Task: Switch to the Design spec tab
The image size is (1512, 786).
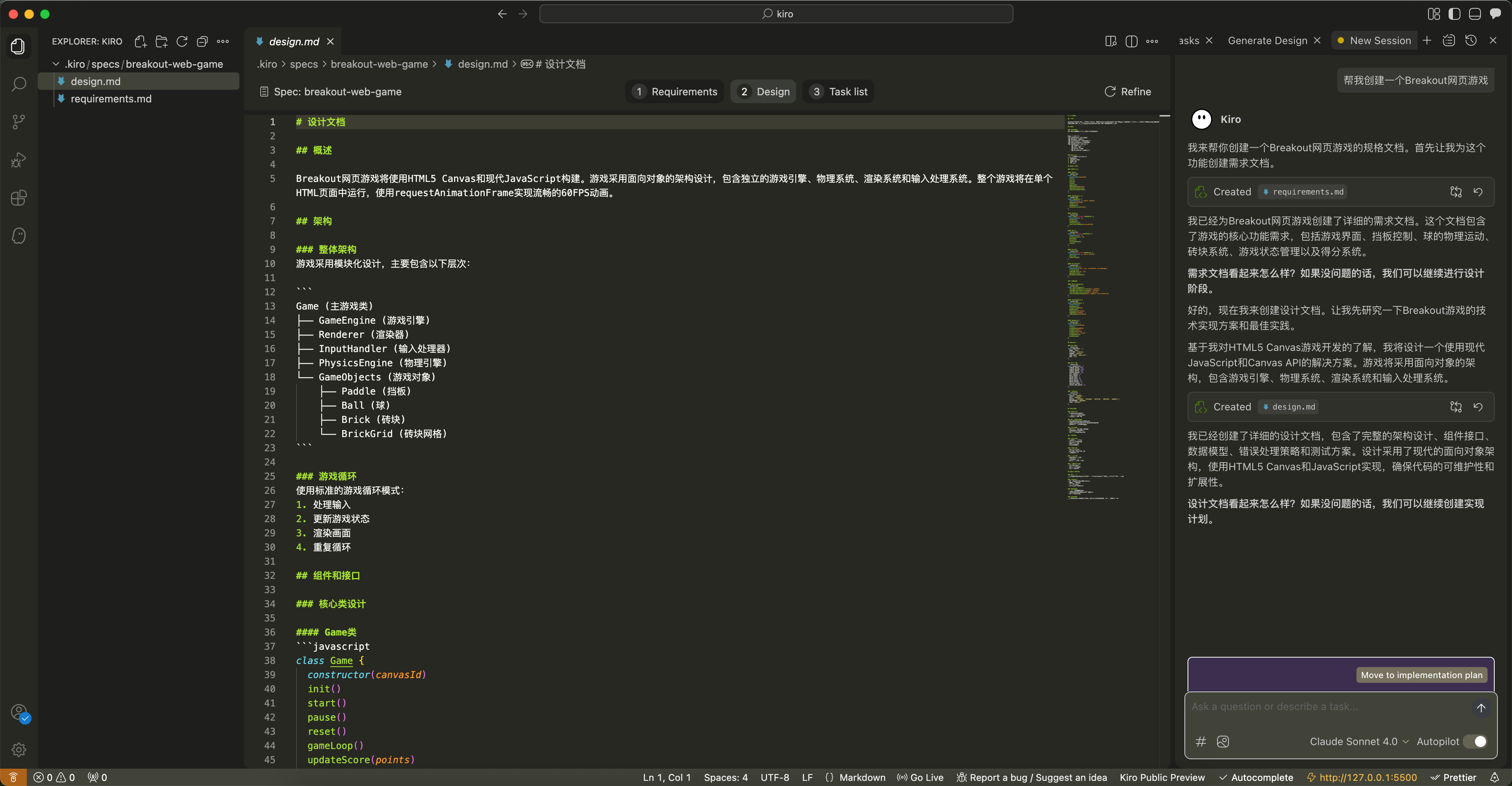Action: coord(763,92)
